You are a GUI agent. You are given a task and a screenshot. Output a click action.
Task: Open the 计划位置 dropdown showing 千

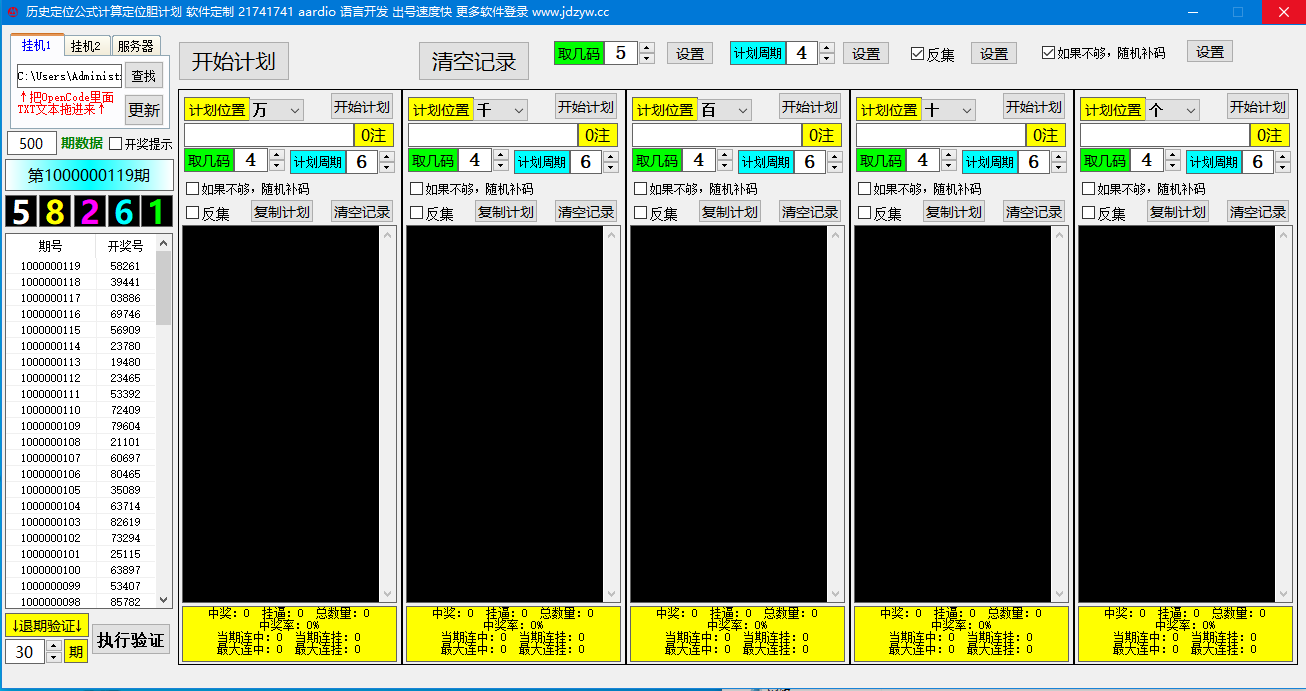click(x=501, y=110)
